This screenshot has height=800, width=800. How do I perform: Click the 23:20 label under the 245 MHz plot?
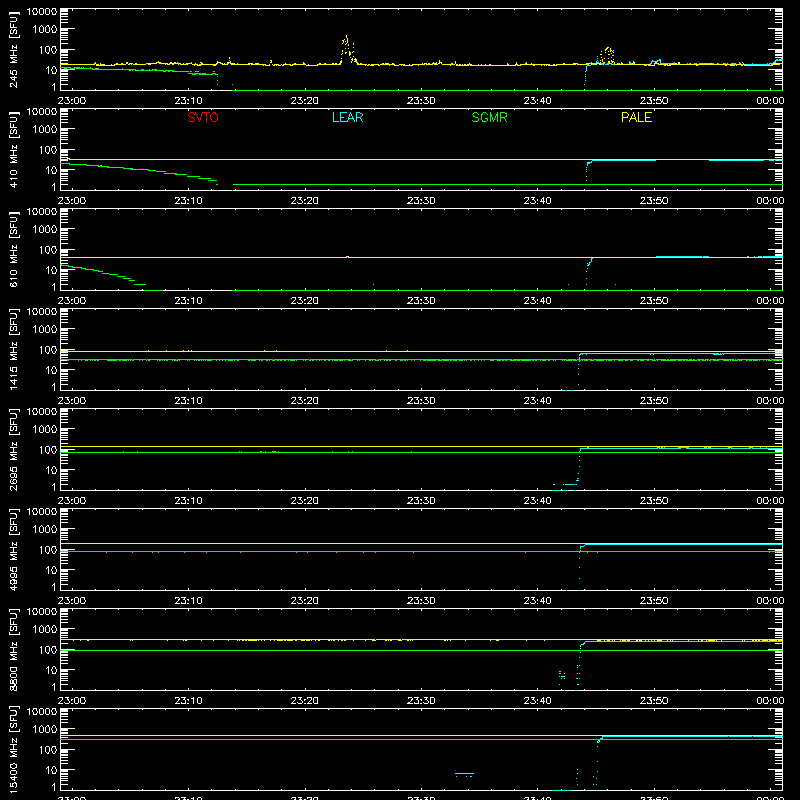tap(305, 101)
